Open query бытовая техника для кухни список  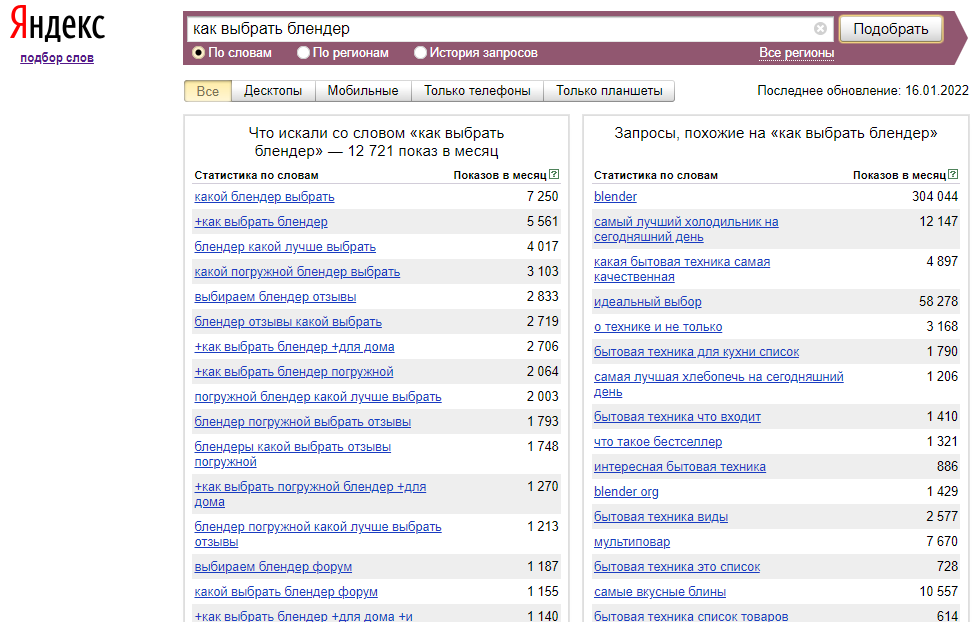point(696,352)
